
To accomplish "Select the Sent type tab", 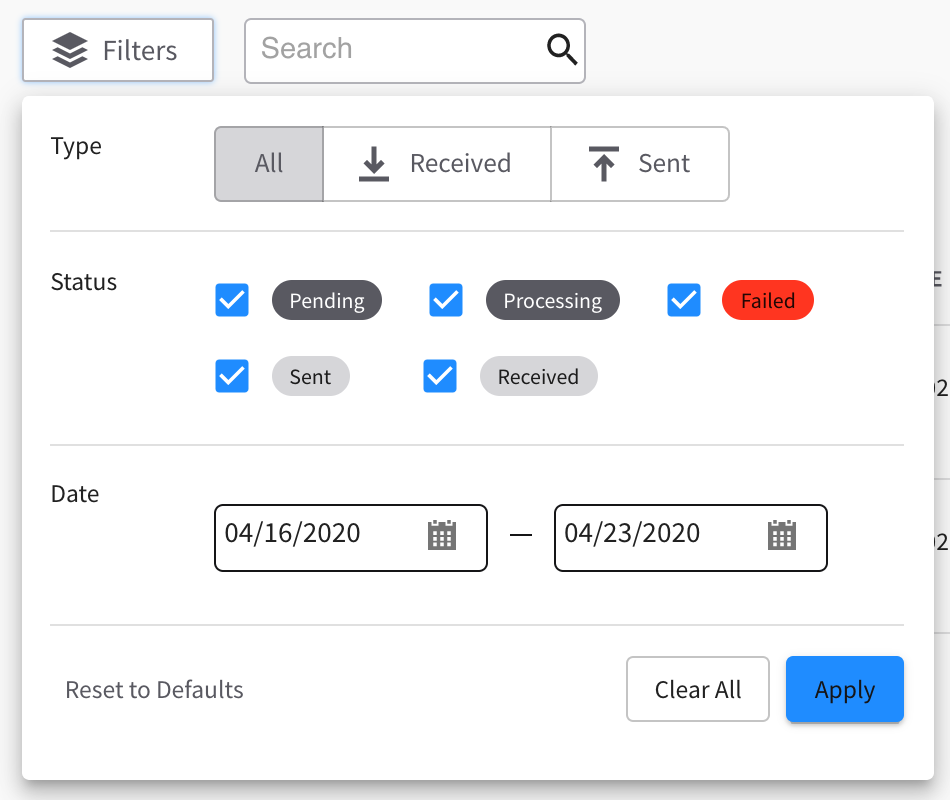I will [640, 164].
